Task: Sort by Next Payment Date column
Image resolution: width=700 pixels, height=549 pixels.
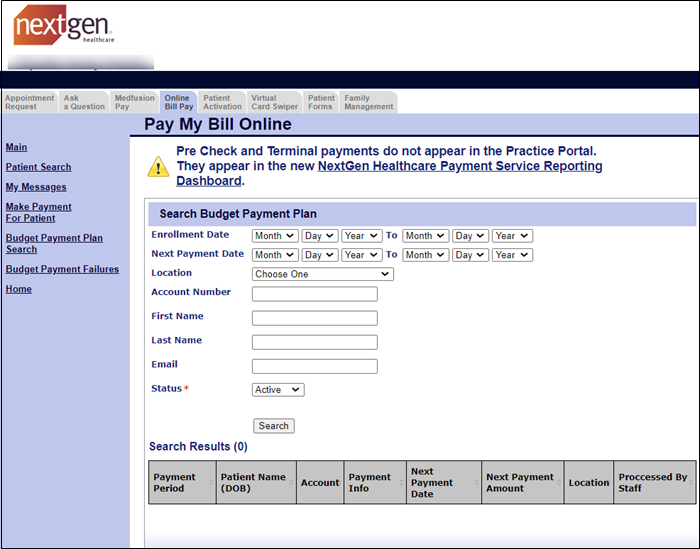Action: (444, 482)
